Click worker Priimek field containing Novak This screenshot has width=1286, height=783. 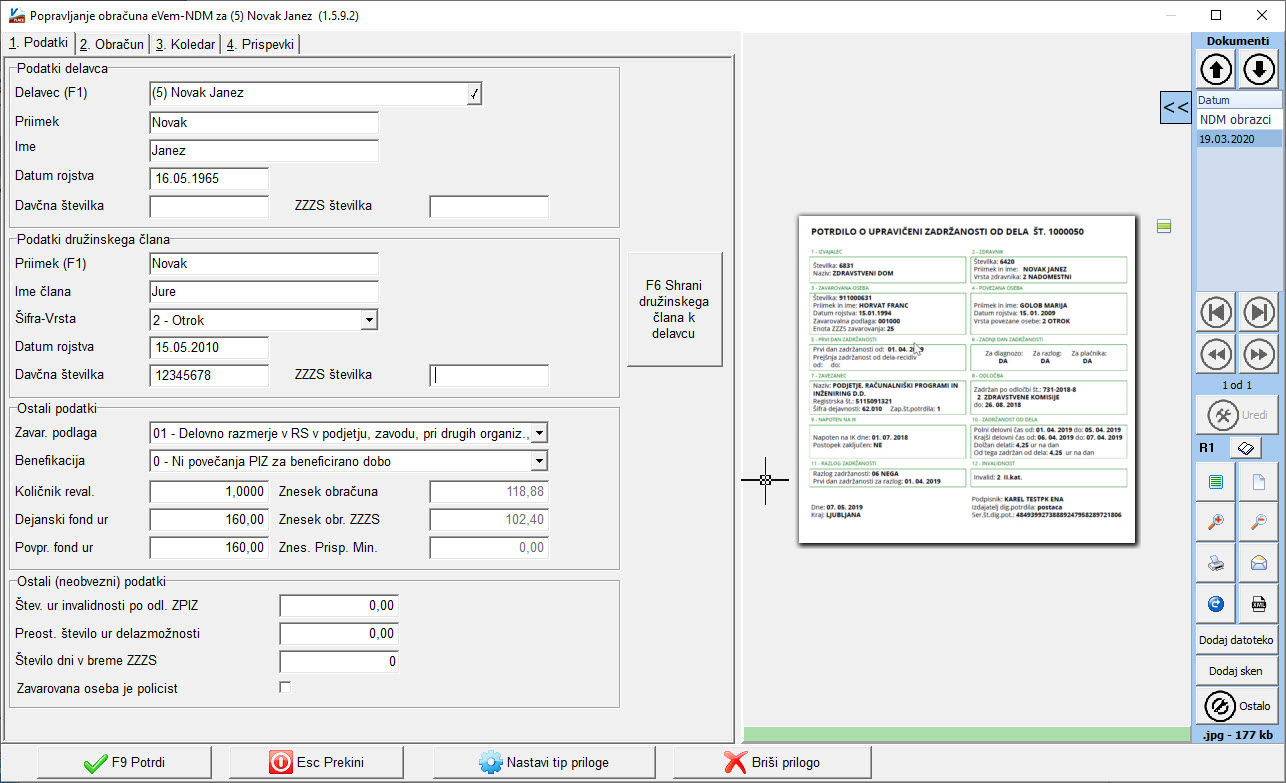(x=264, y=122)
